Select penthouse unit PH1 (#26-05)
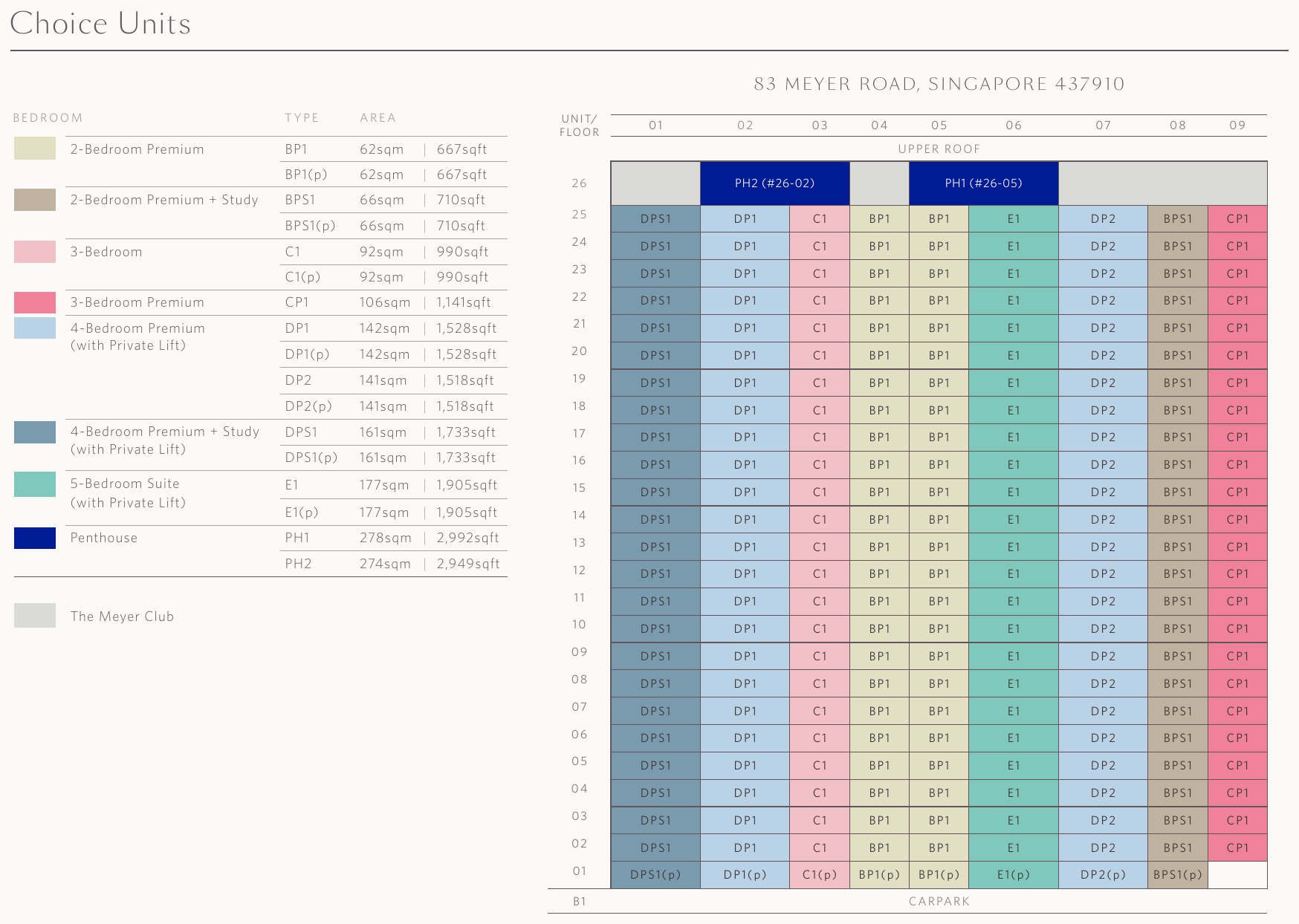 983,183
